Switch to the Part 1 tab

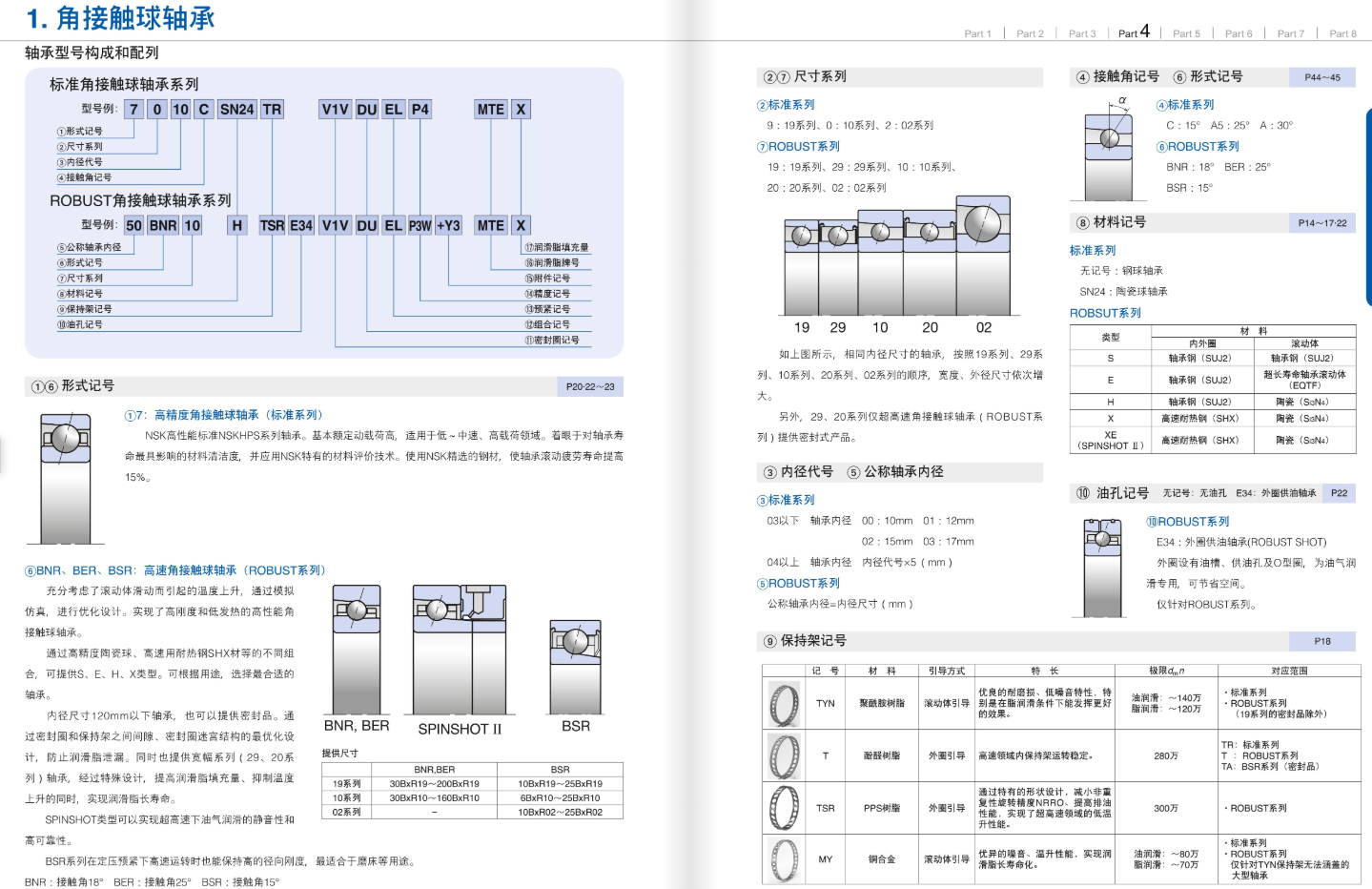pos(977,33)
